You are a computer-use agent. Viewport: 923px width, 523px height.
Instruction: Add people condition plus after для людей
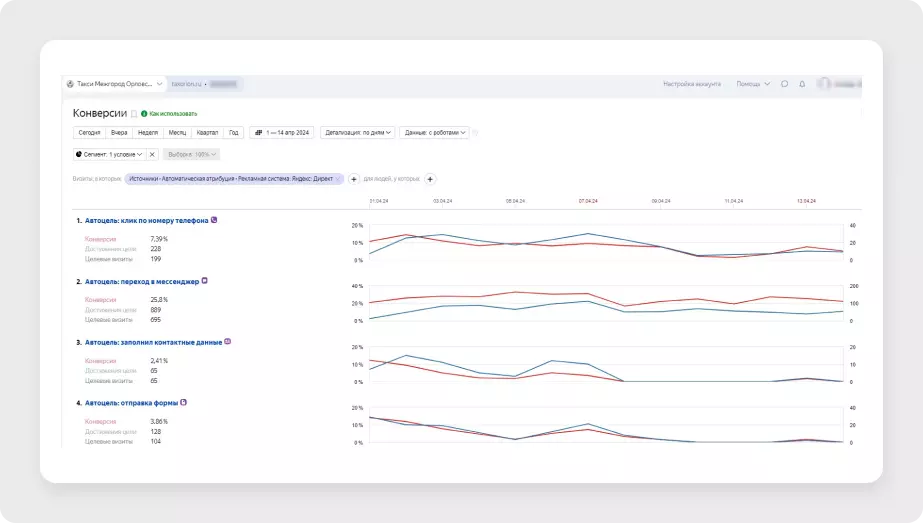(430, 179)
